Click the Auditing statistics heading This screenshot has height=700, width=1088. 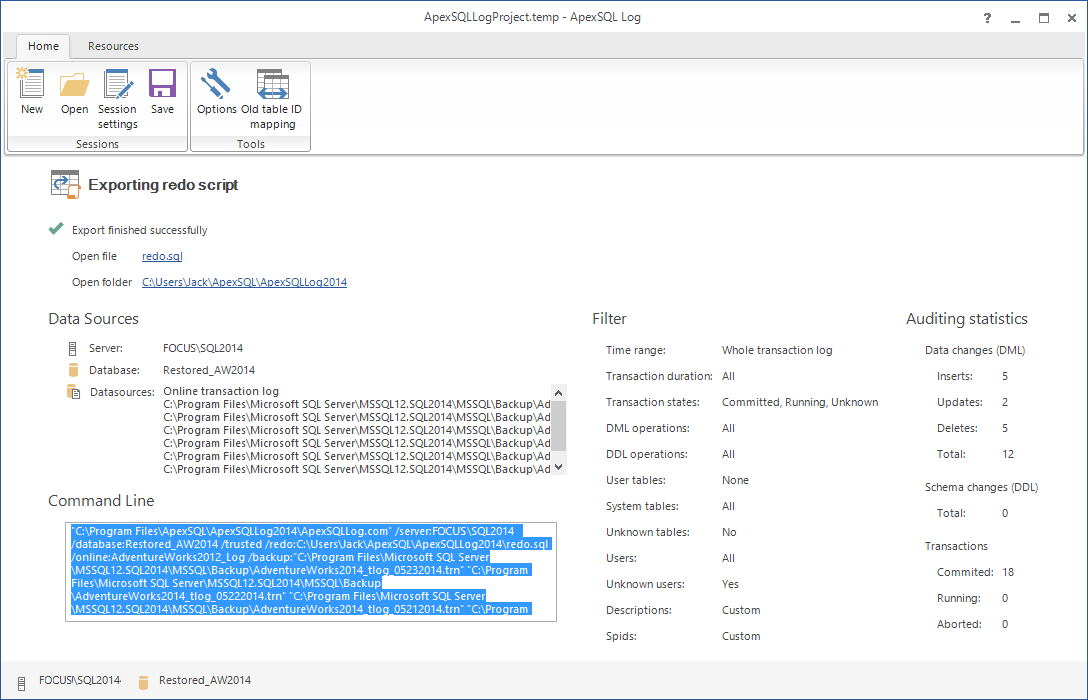pyautogui.click(x=967, y=318)
